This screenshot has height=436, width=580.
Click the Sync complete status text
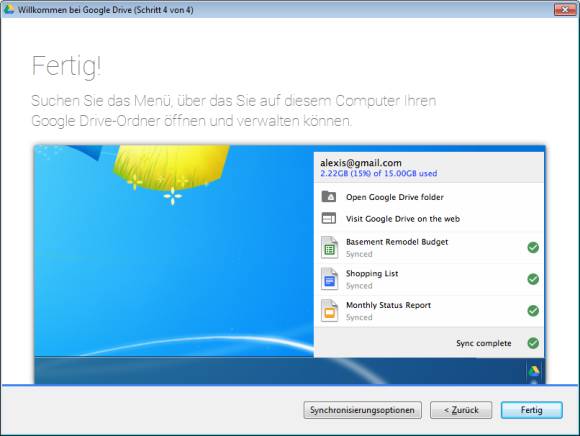coord(483,343)
